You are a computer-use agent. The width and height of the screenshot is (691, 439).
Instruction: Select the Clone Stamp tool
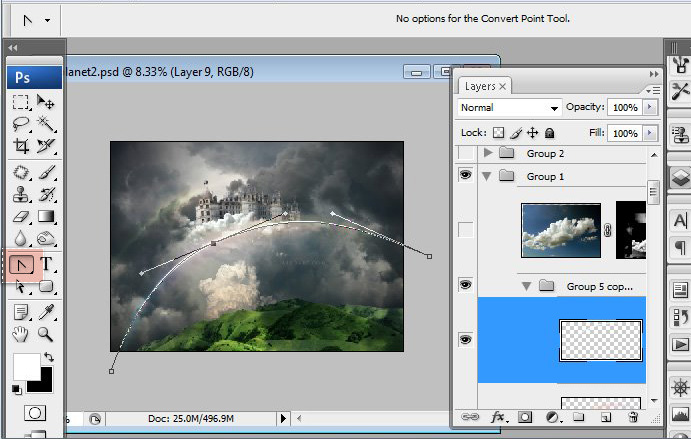20,194
